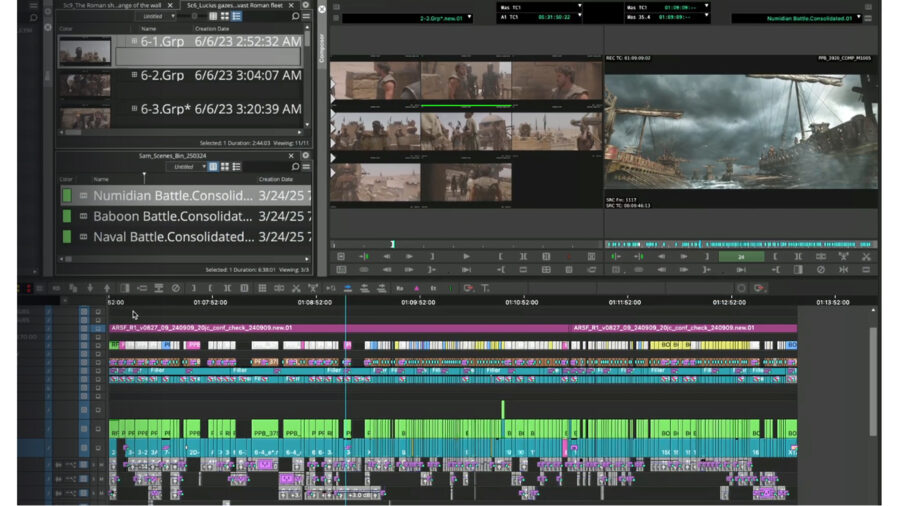Screen dimensions: 900x506
Task: Open the title tool T icon
Action: pos(485,288)
